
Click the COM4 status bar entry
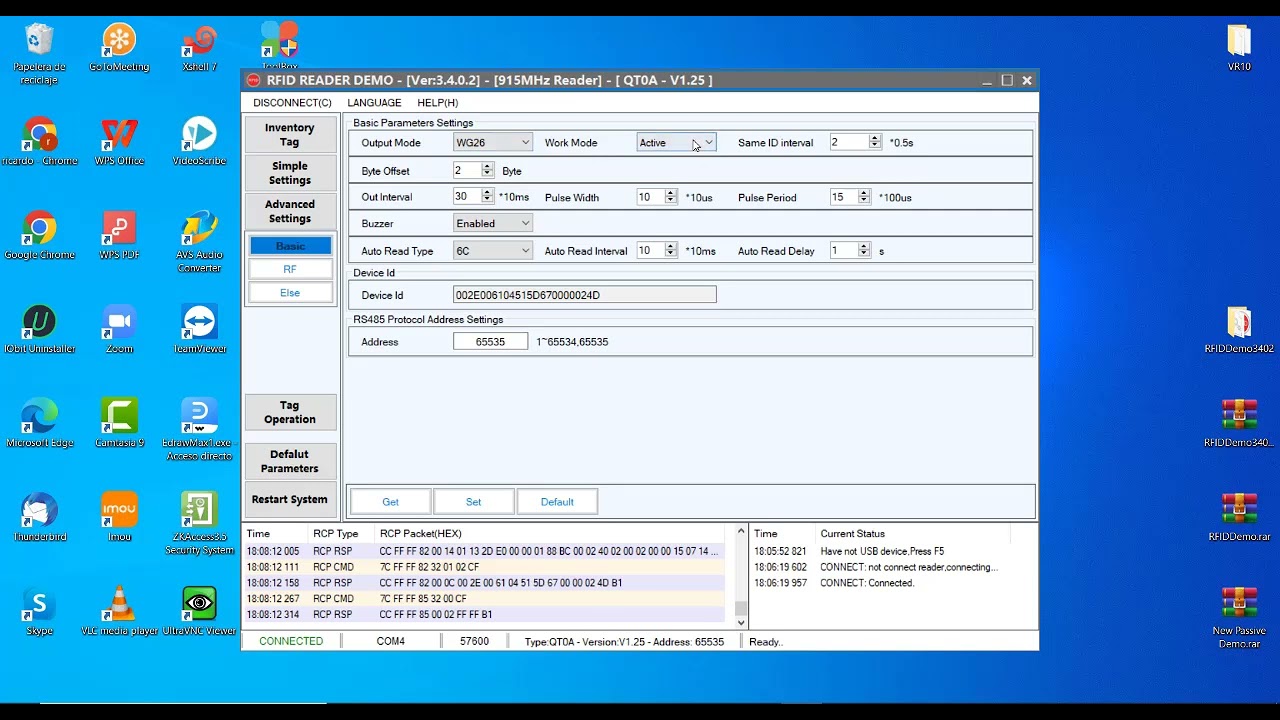(x=391, y=641)
